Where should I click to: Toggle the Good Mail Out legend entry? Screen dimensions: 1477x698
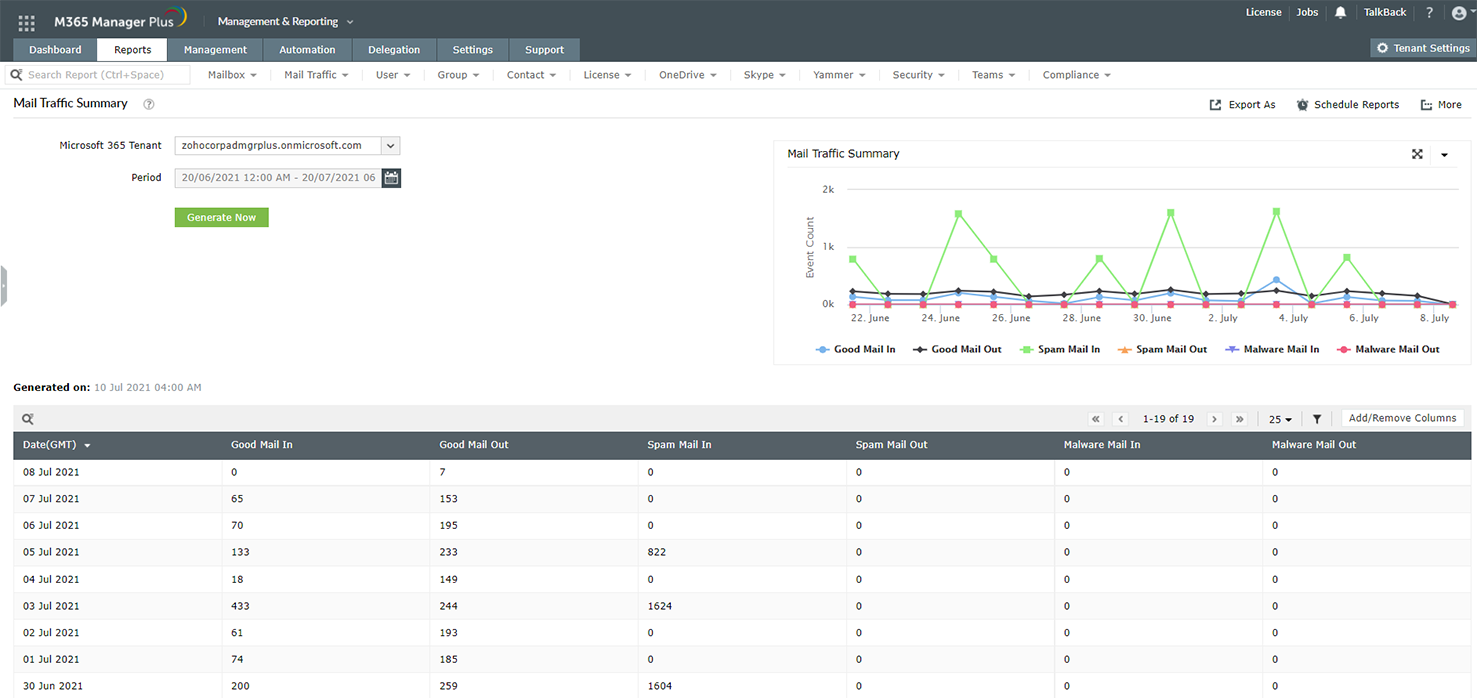(956, 349)
